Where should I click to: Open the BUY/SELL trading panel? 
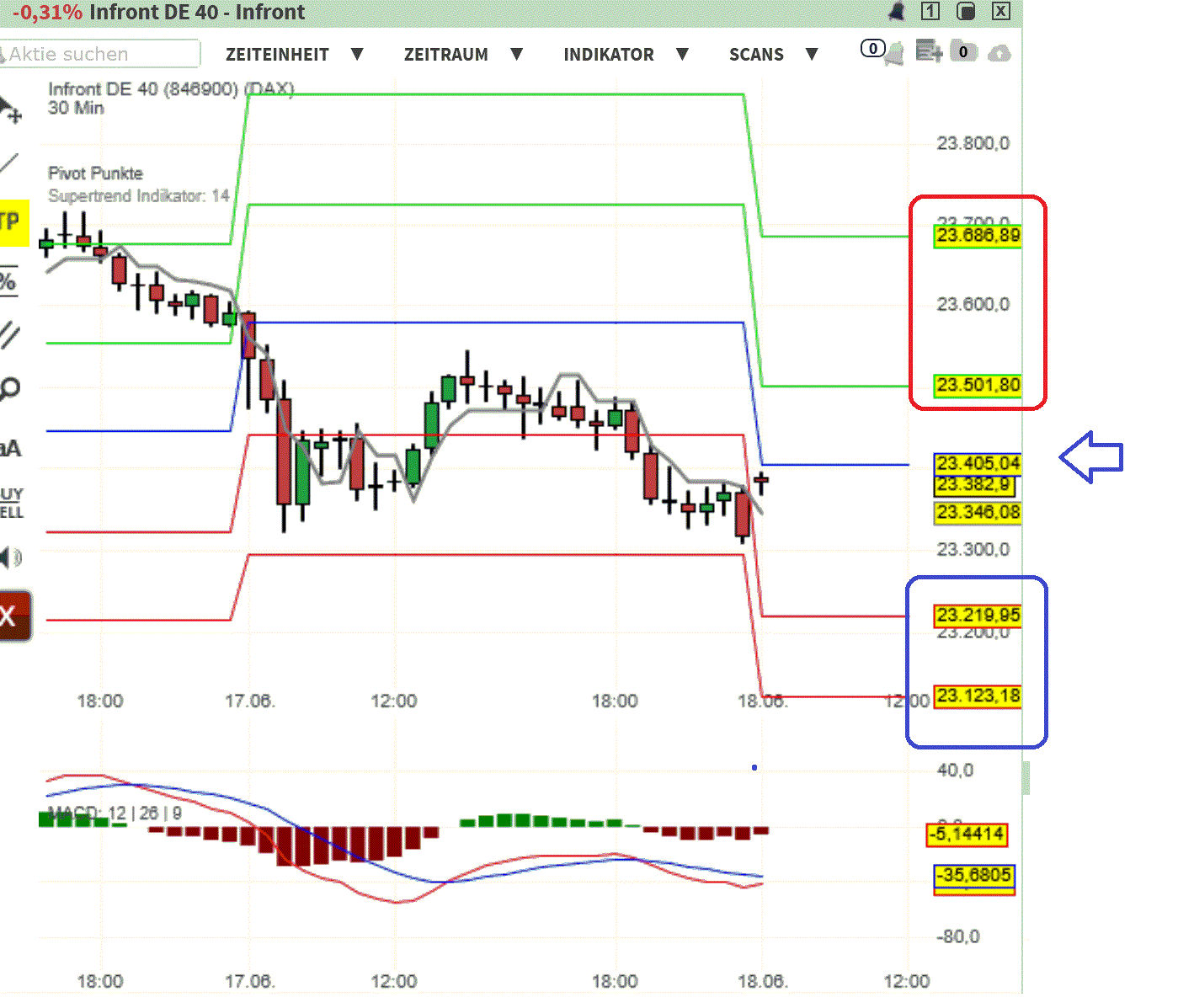[10, 502]
